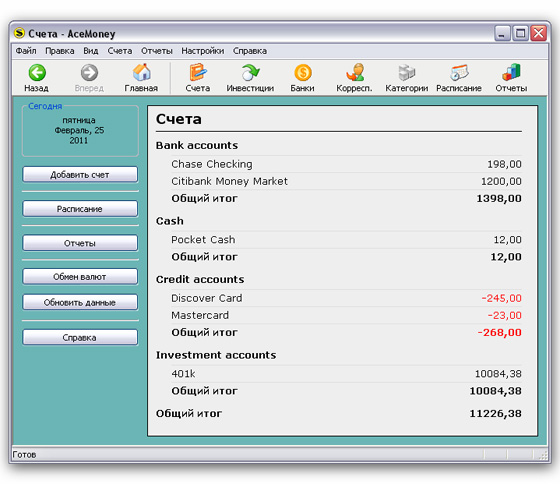Open the Инвестиции investments icon
Image resolution: width=560 pixels, height=484 pixels.
pyautogui.click(x=250, y=73)
